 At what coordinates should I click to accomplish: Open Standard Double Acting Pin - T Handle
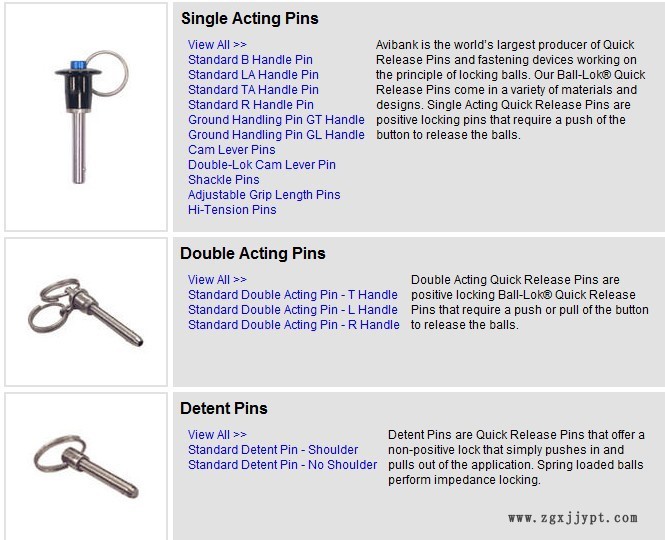[293, 295]
